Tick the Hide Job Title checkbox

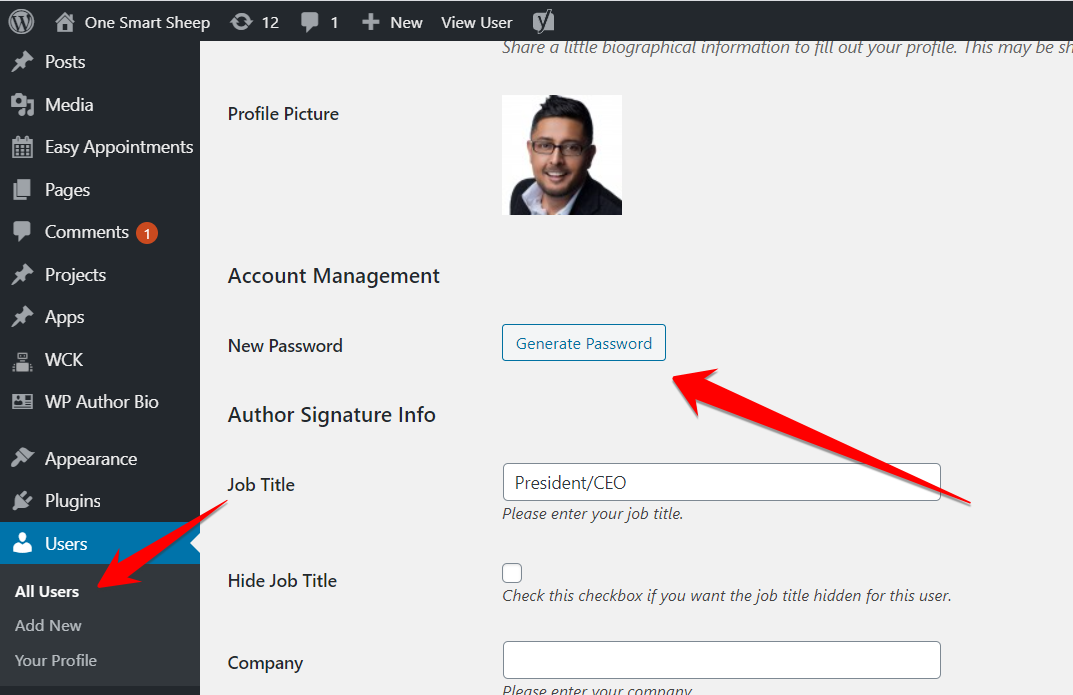[x=512, y=573]
